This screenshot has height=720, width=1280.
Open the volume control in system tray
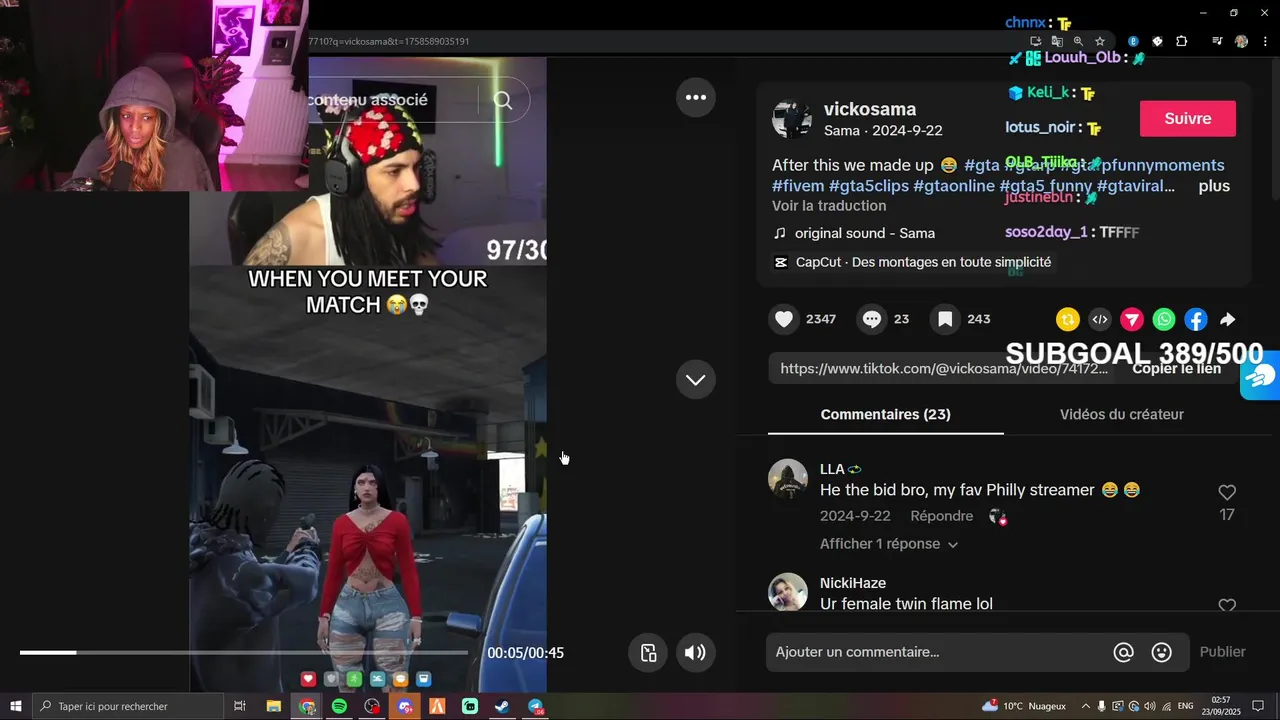coord(1149,706)
